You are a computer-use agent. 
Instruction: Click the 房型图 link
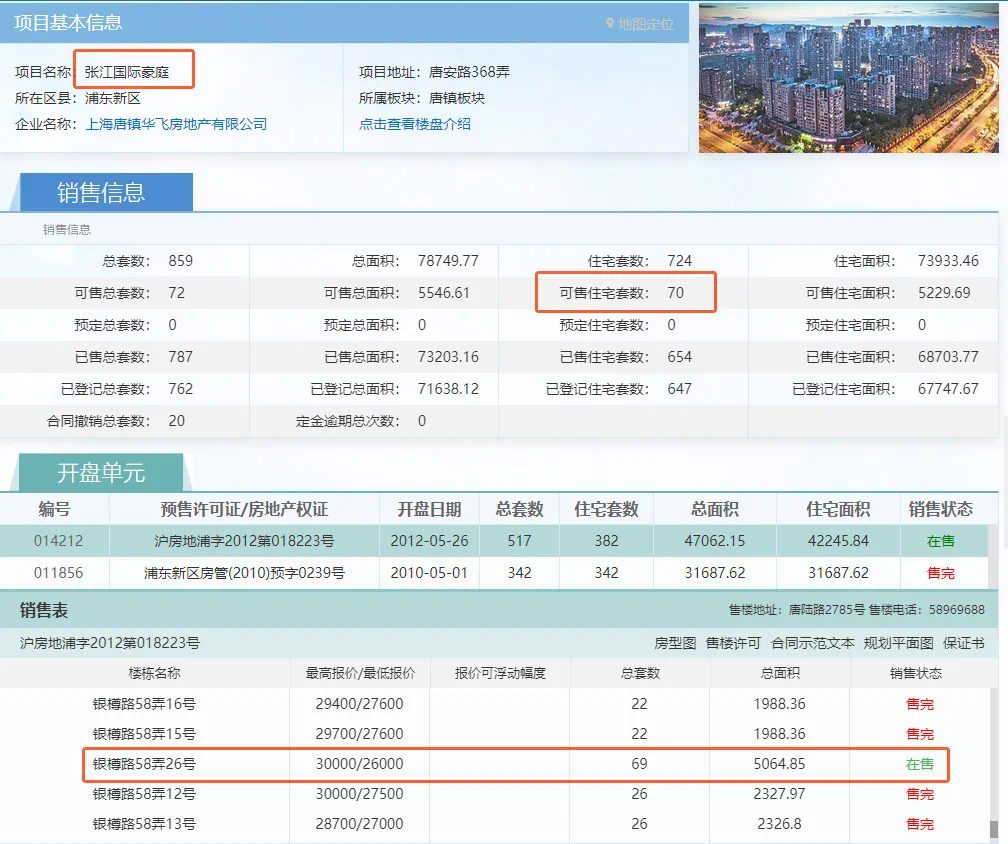click(x=675, y=643)
